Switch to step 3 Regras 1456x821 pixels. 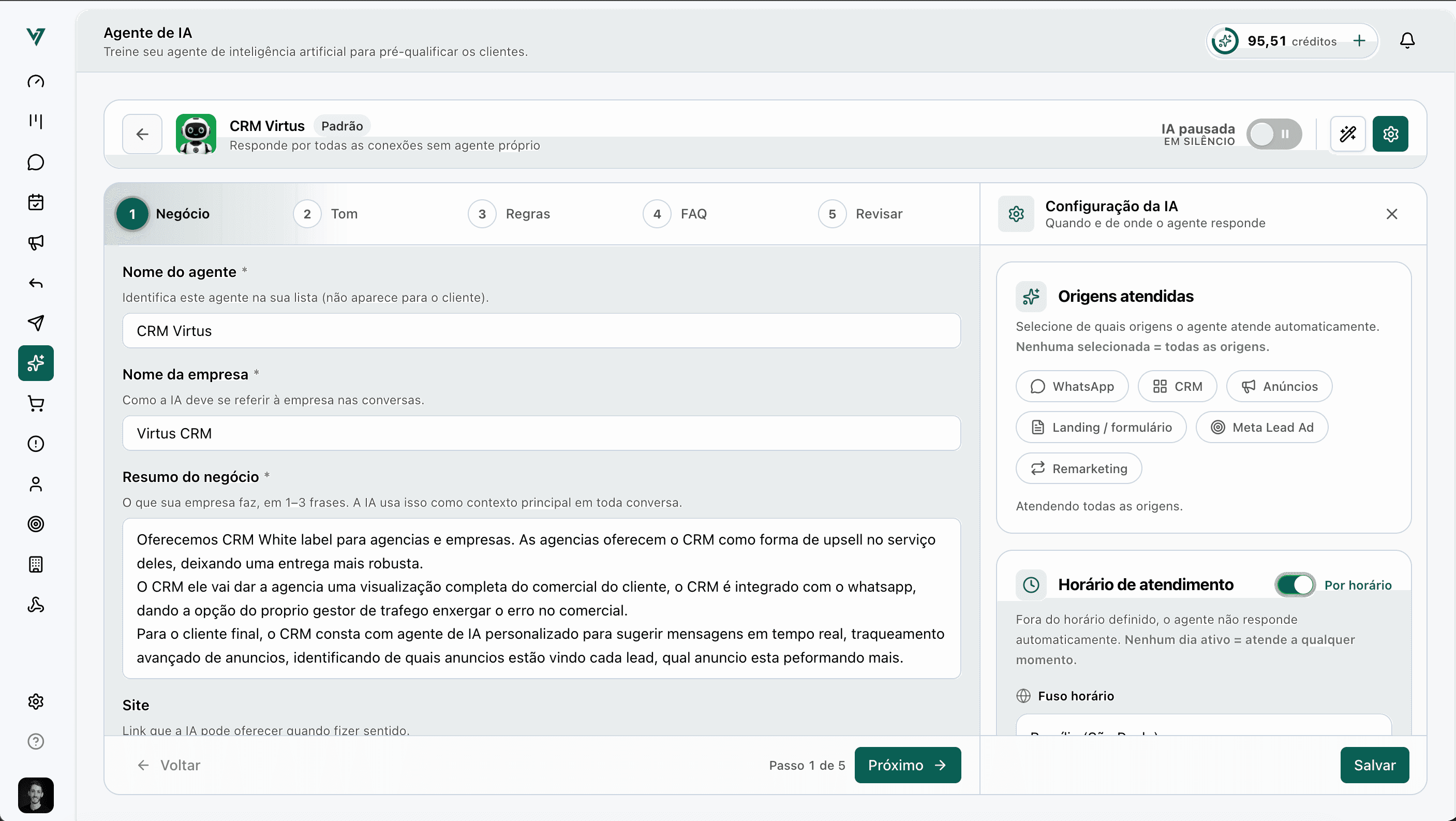(509, 214)
